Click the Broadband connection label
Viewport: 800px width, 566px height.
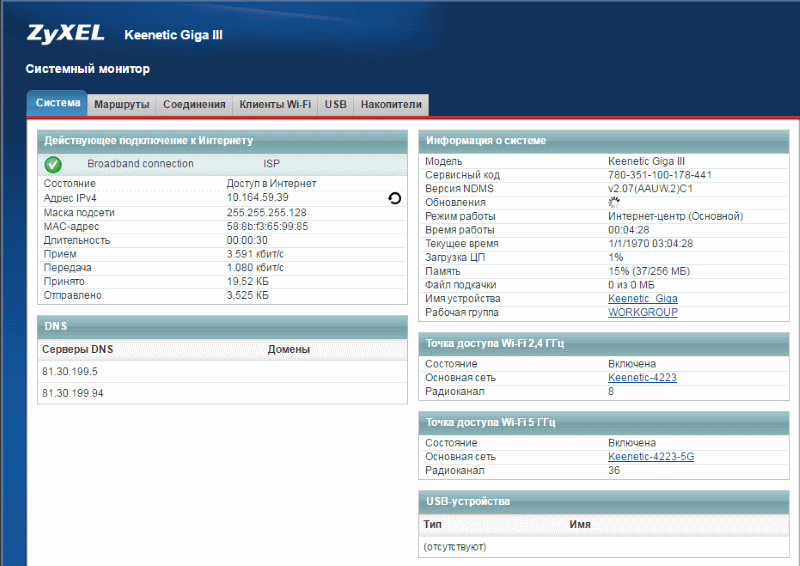140,164
